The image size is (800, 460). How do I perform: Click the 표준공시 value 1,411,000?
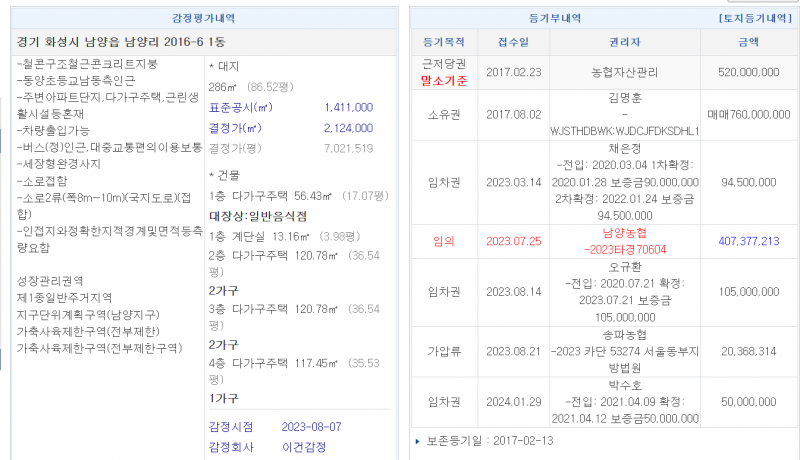[349, 107]
